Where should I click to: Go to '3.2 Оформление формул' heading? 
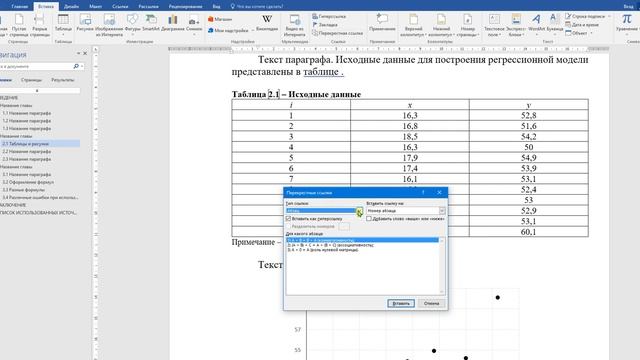28,182
